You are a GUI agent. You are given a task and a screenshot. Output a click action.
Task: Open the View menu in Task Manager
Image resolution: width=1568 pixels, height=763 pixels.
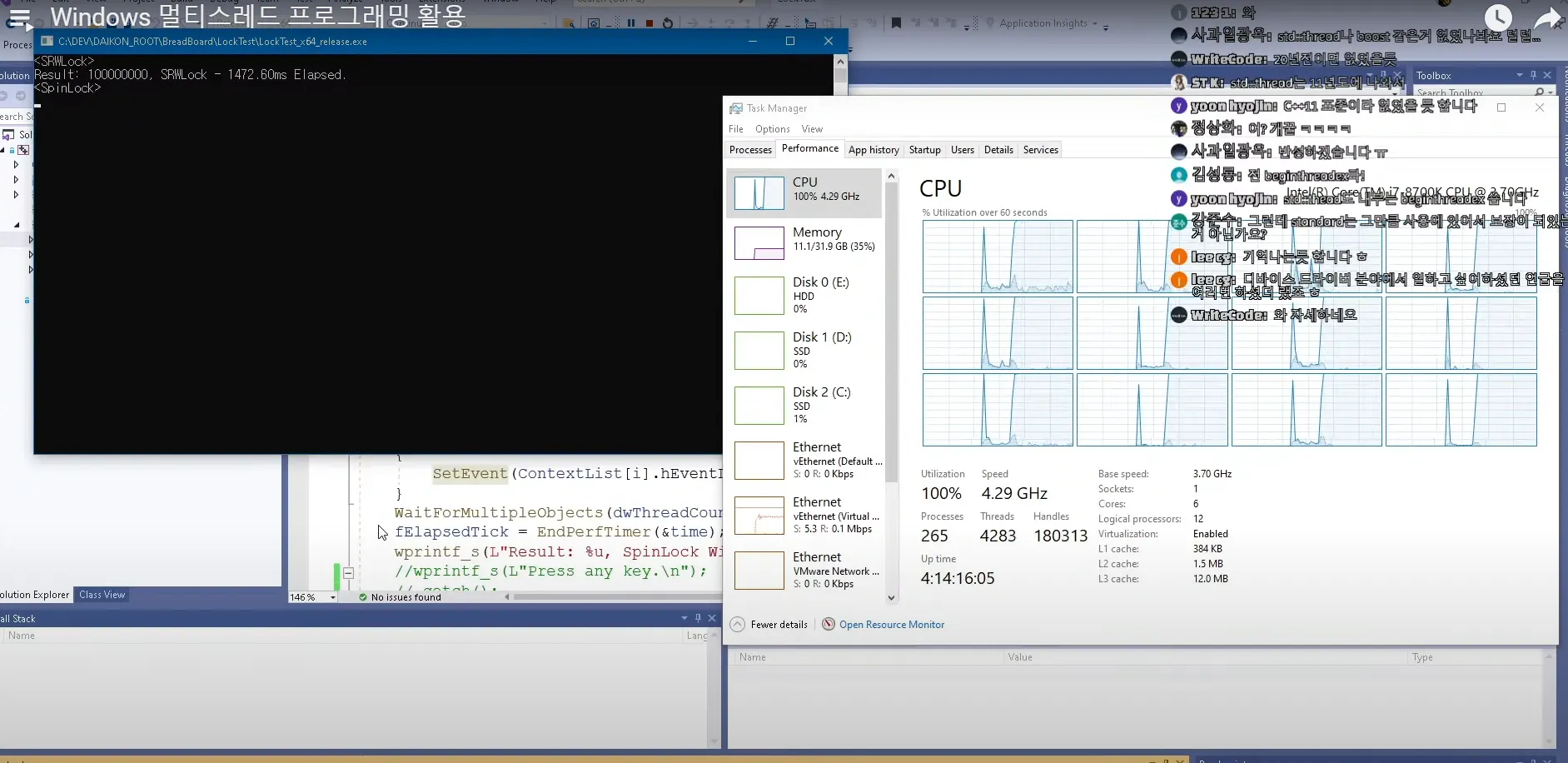pos(812,129)
